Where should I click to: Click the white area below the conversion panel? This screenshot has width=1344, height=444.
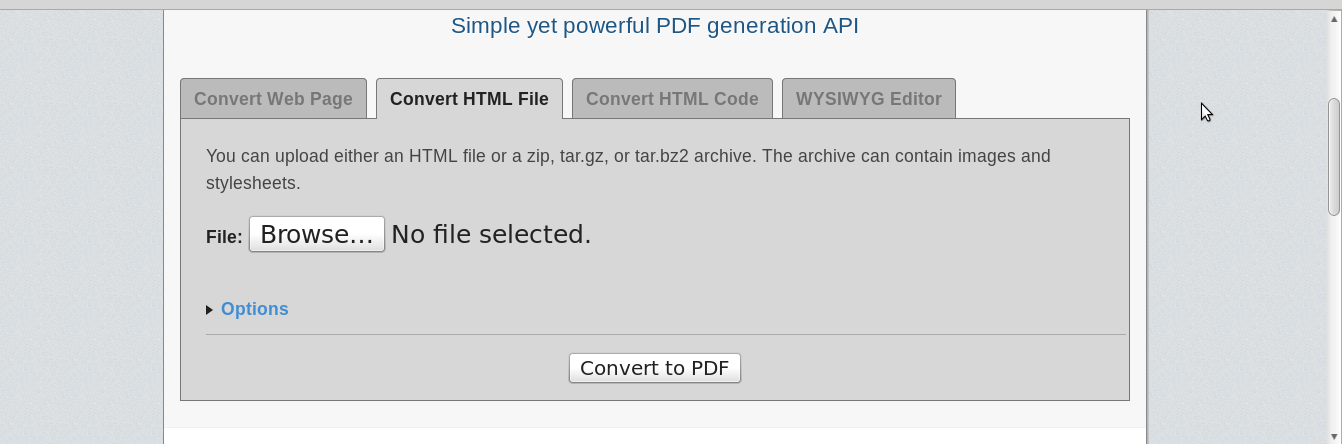point(655,435)
